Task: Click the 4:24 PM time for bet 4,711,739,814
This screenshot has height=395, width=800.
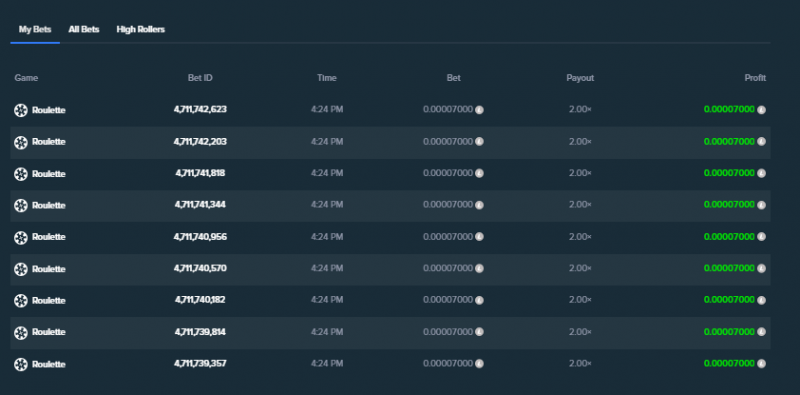Action: 327,332
